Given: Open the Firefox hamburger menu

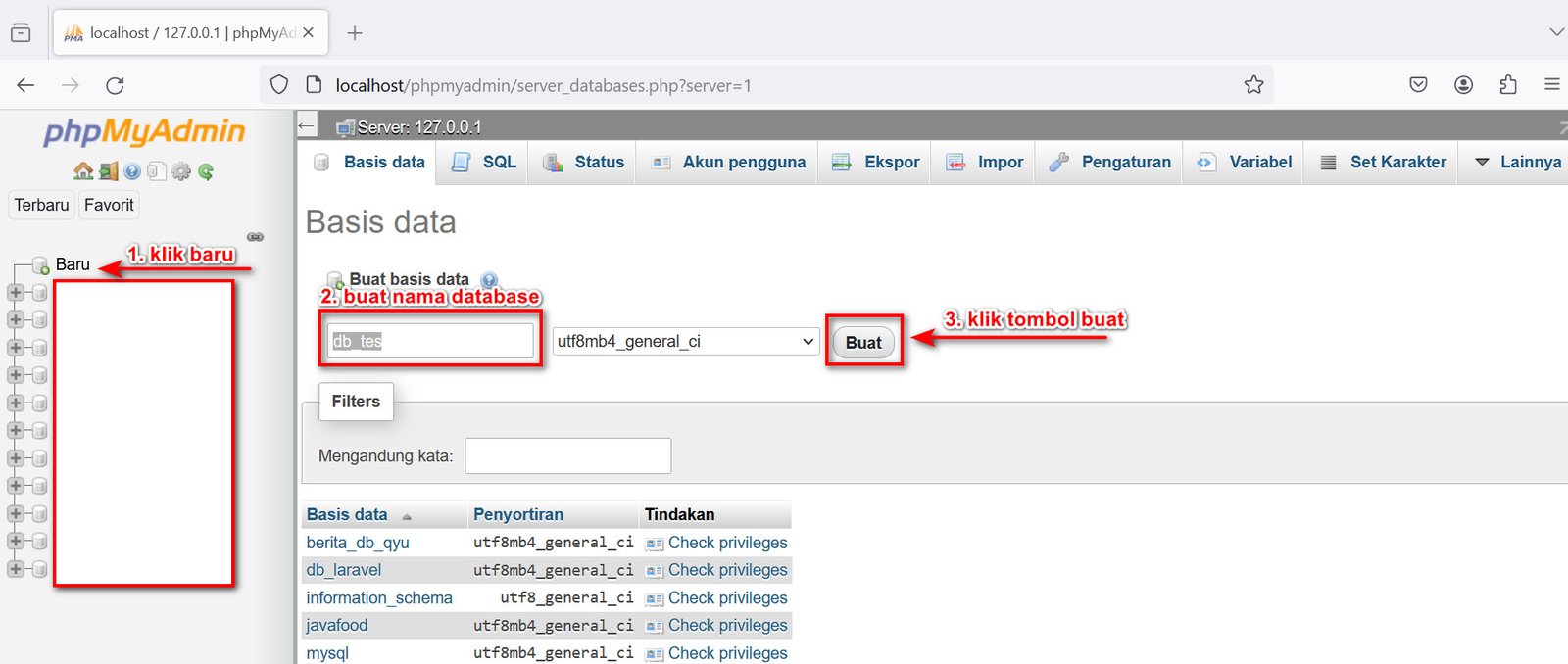Looking at the screenshot, I should coord(1551,85).
